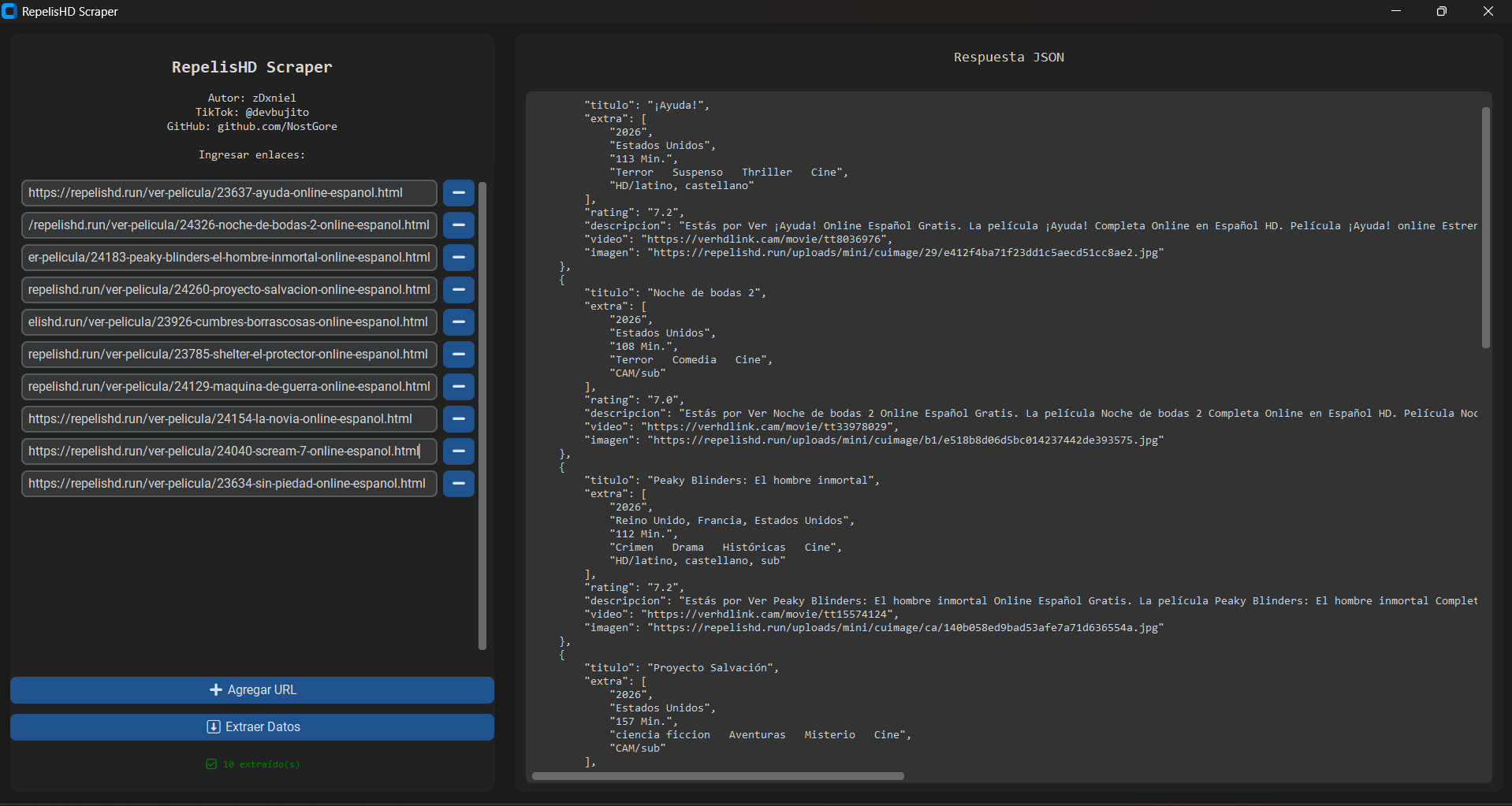Click the "titulo": "¡Ayuda!" JSON line
Screen dimensions: 1512x806
[646, 106]
